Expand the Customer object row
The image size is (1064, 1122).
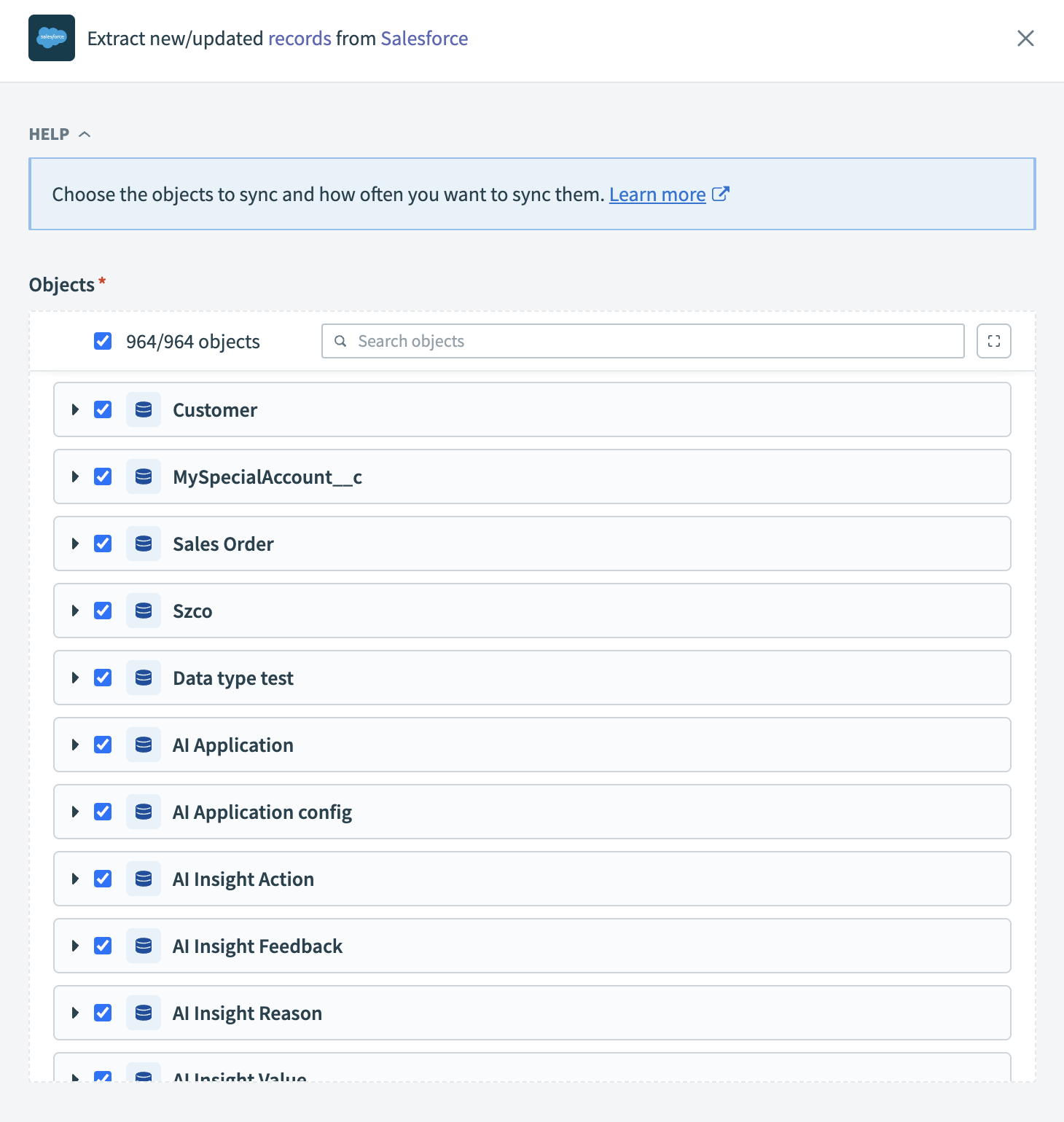[74, 409]
